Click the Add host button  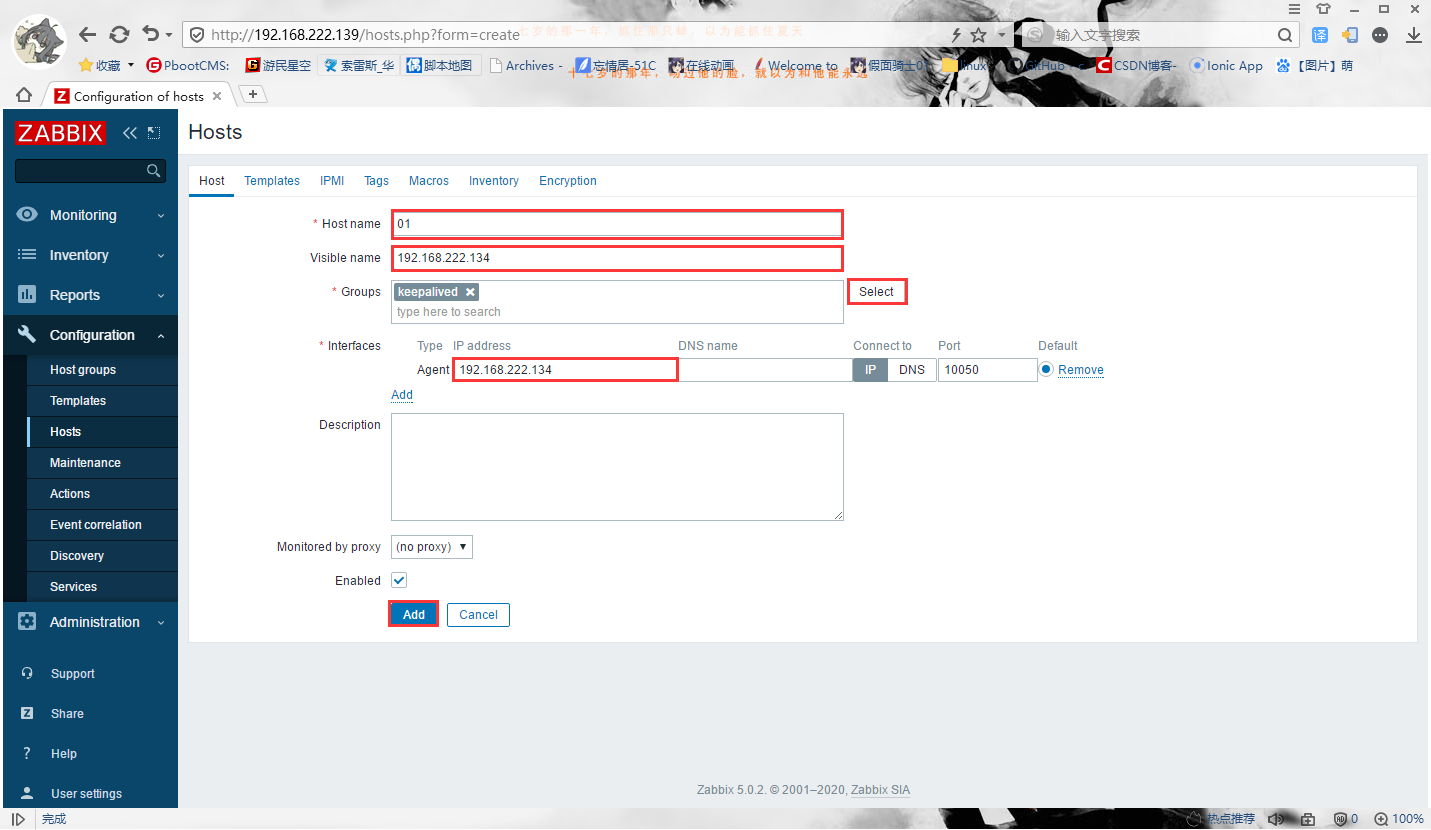tap(414, 614)
